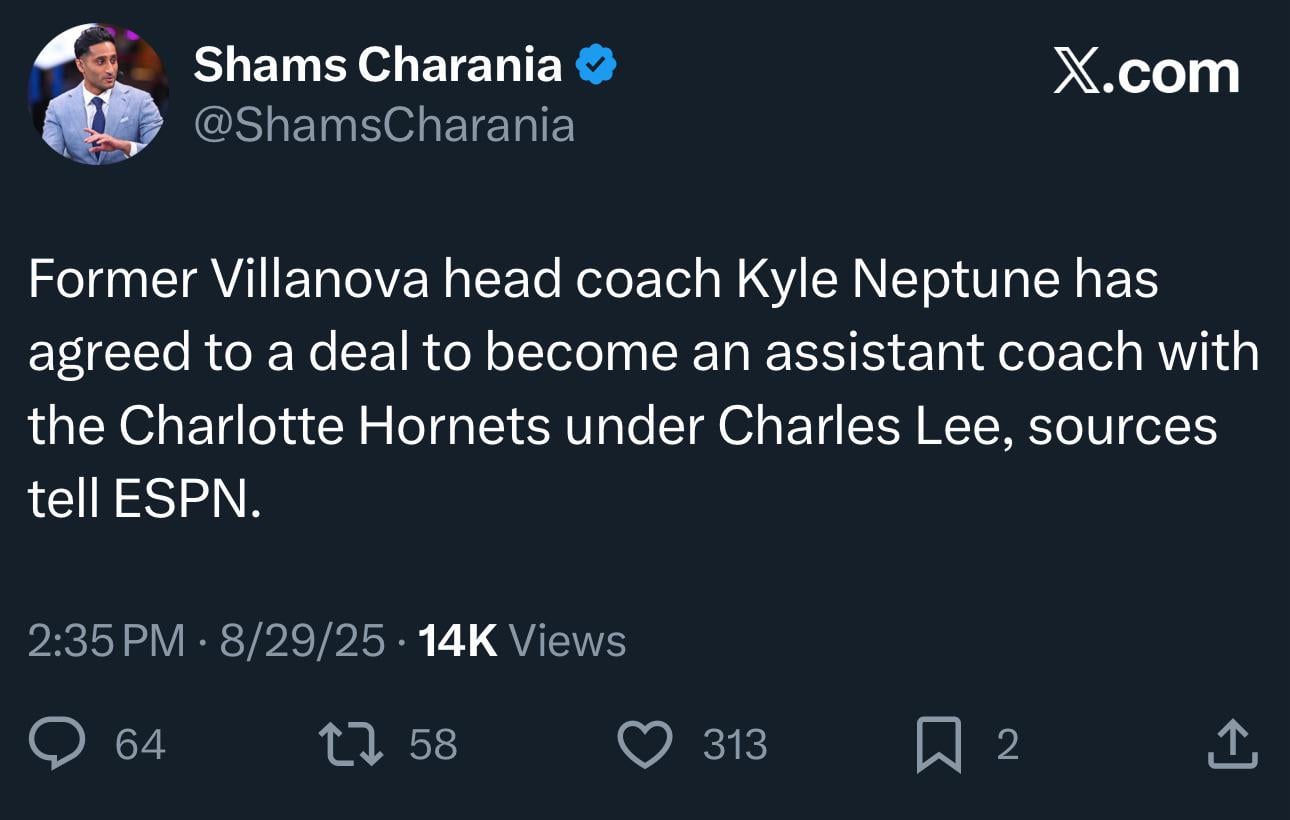Click the 313 likes count

tap(733, 744)
